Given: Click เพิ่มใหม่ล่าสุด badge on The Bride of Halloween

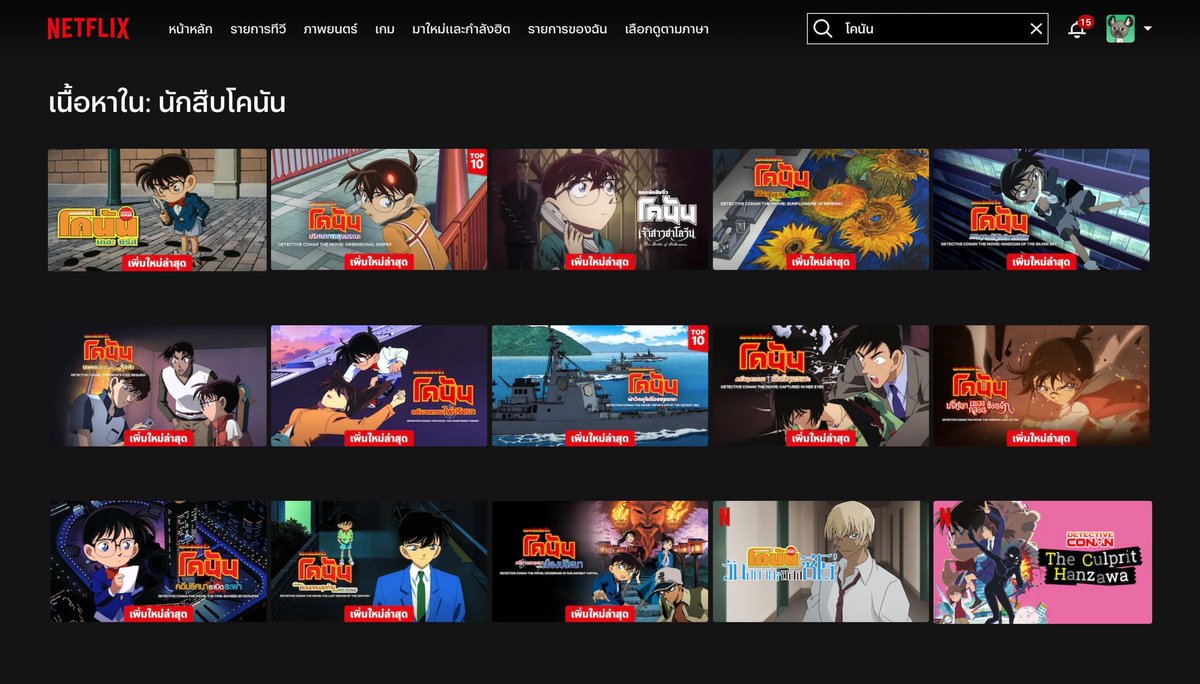Looking at the screenshot, I should point(600,262).
